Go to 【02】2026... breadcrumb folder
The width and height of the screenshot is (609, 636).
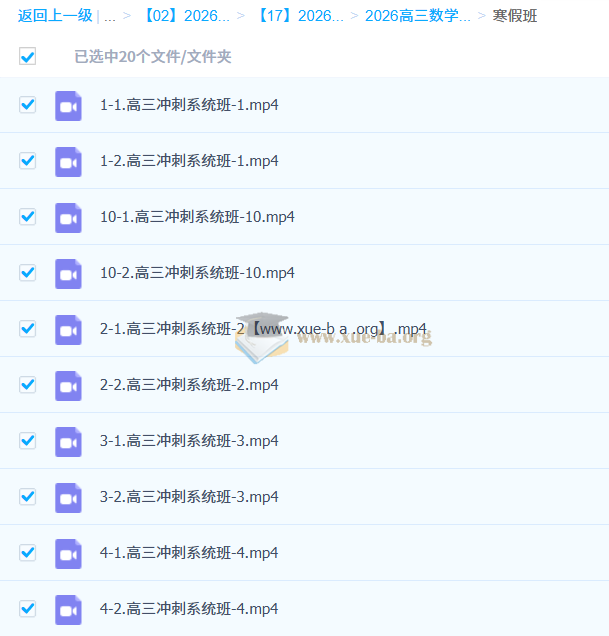(186, 16)
